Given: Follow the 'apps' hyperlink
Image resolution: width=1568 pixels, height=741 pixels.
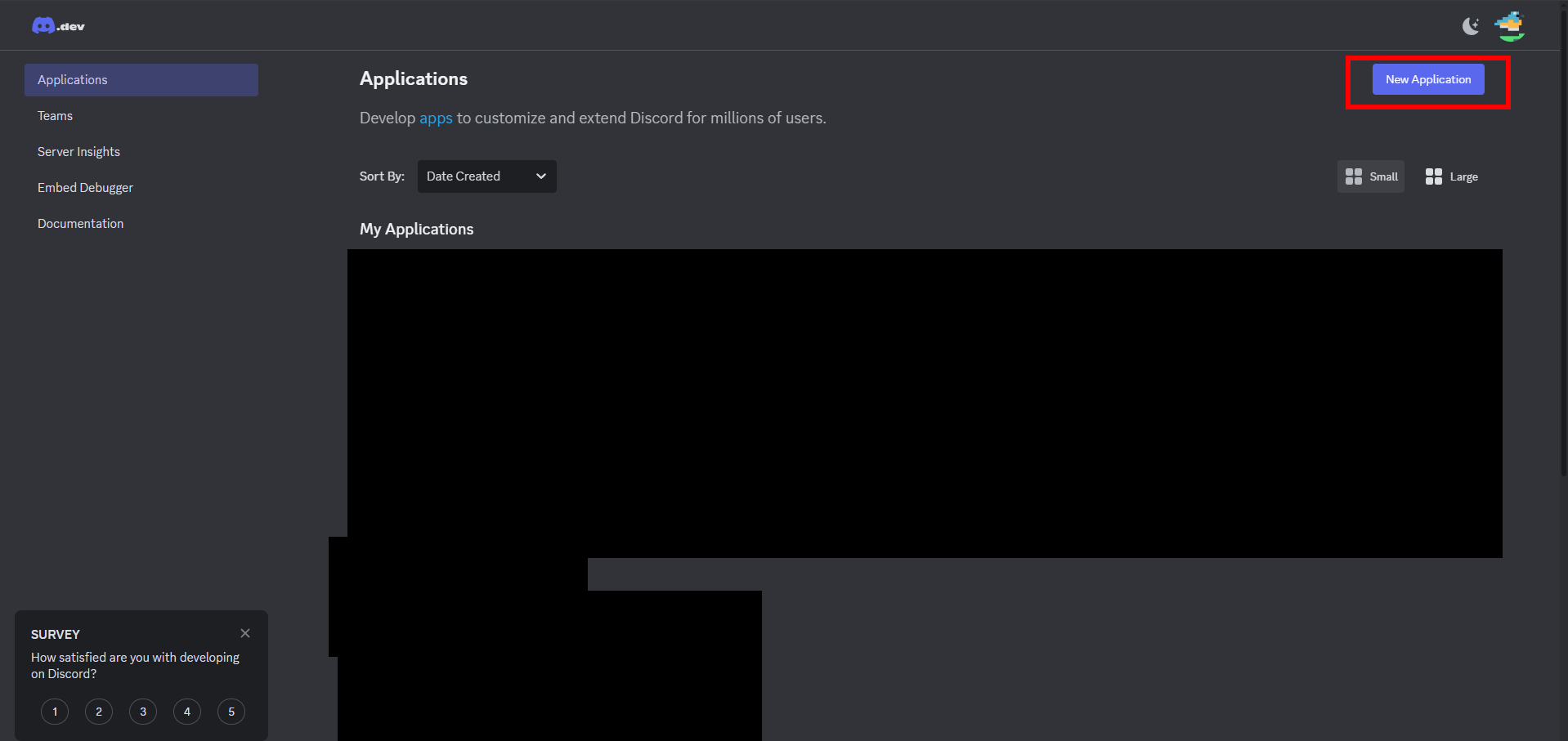Looking at the screenshot, I should [436, 118].
